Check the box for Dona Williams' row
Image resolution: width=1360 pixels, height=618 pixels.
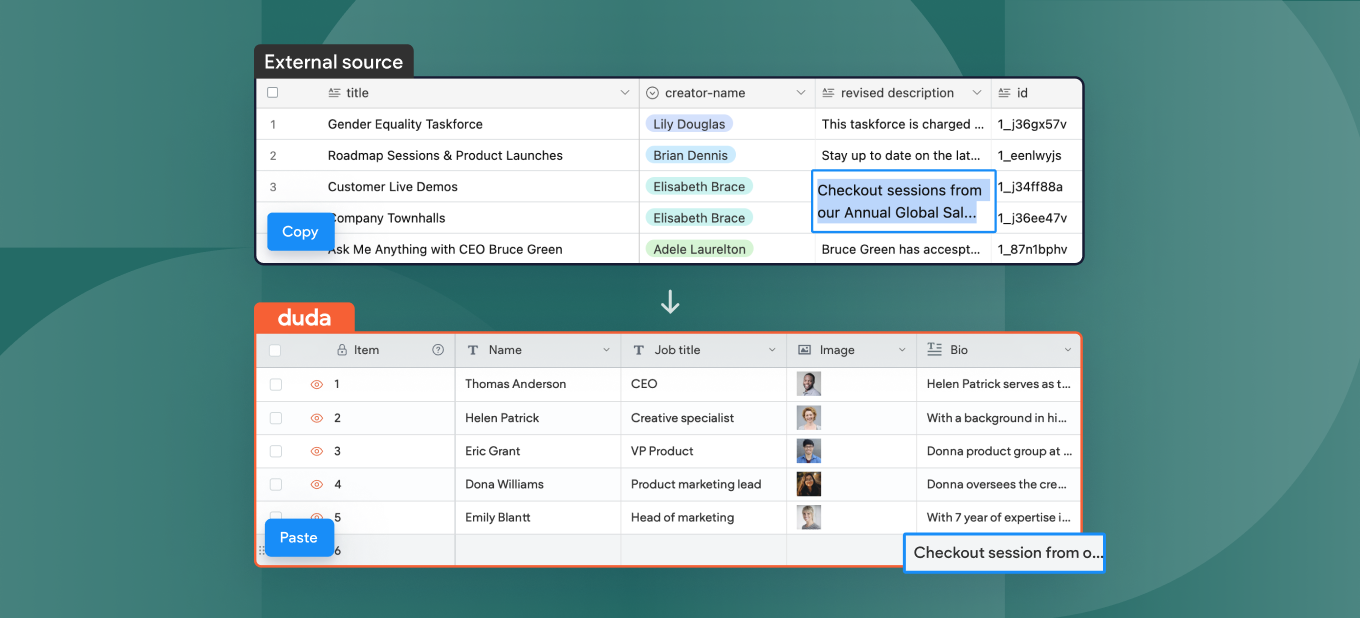(x=275, y=484)
